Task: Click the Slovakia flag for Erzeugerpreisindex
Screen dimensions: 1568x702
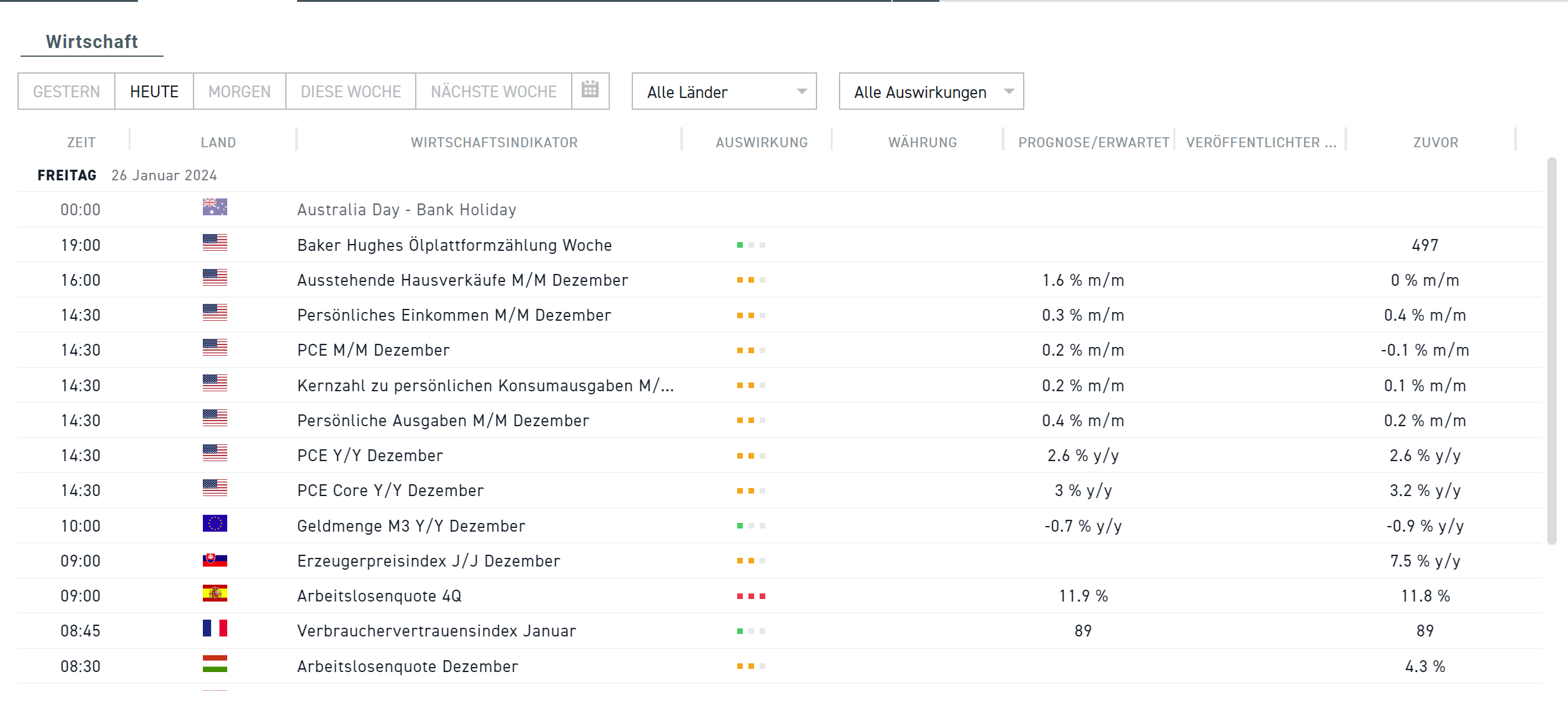Action: tap(215, 559)
